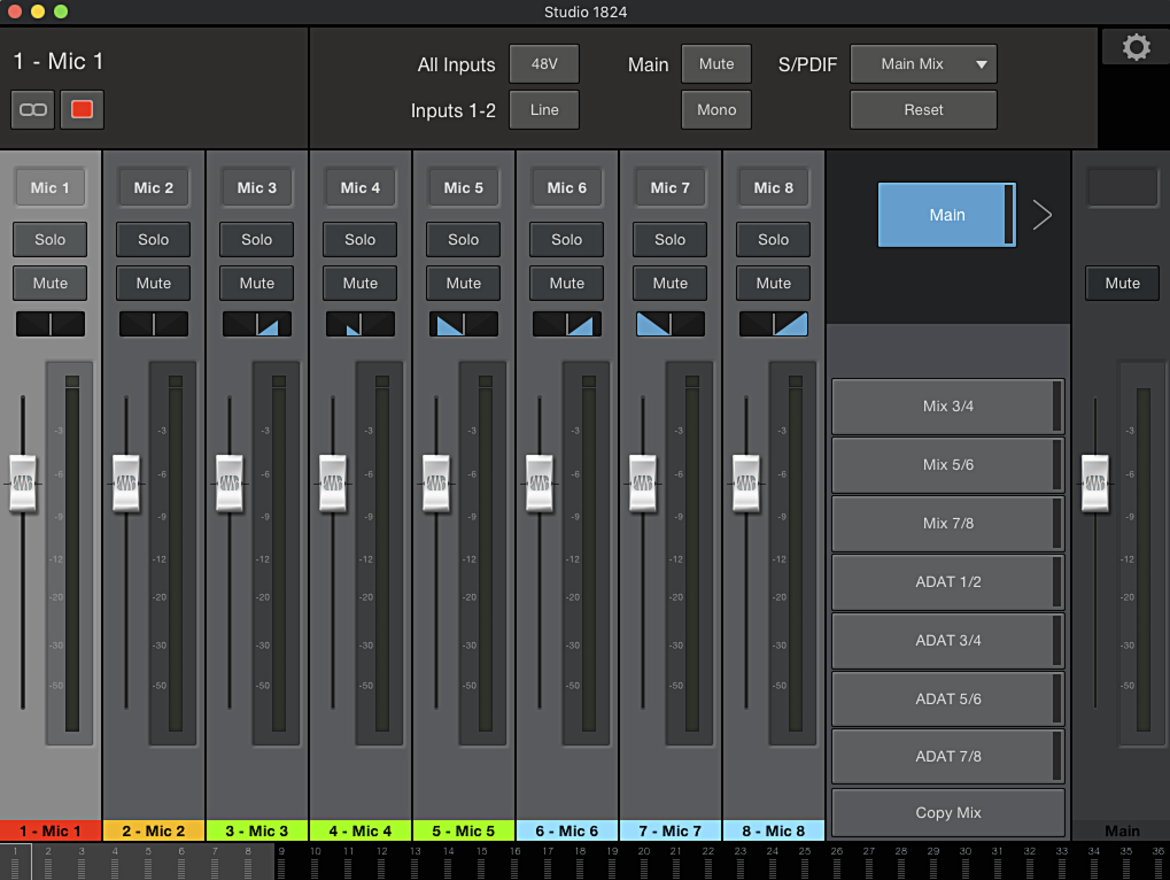
Task: Click the Reset button
Action: click(x=923, y=110)
